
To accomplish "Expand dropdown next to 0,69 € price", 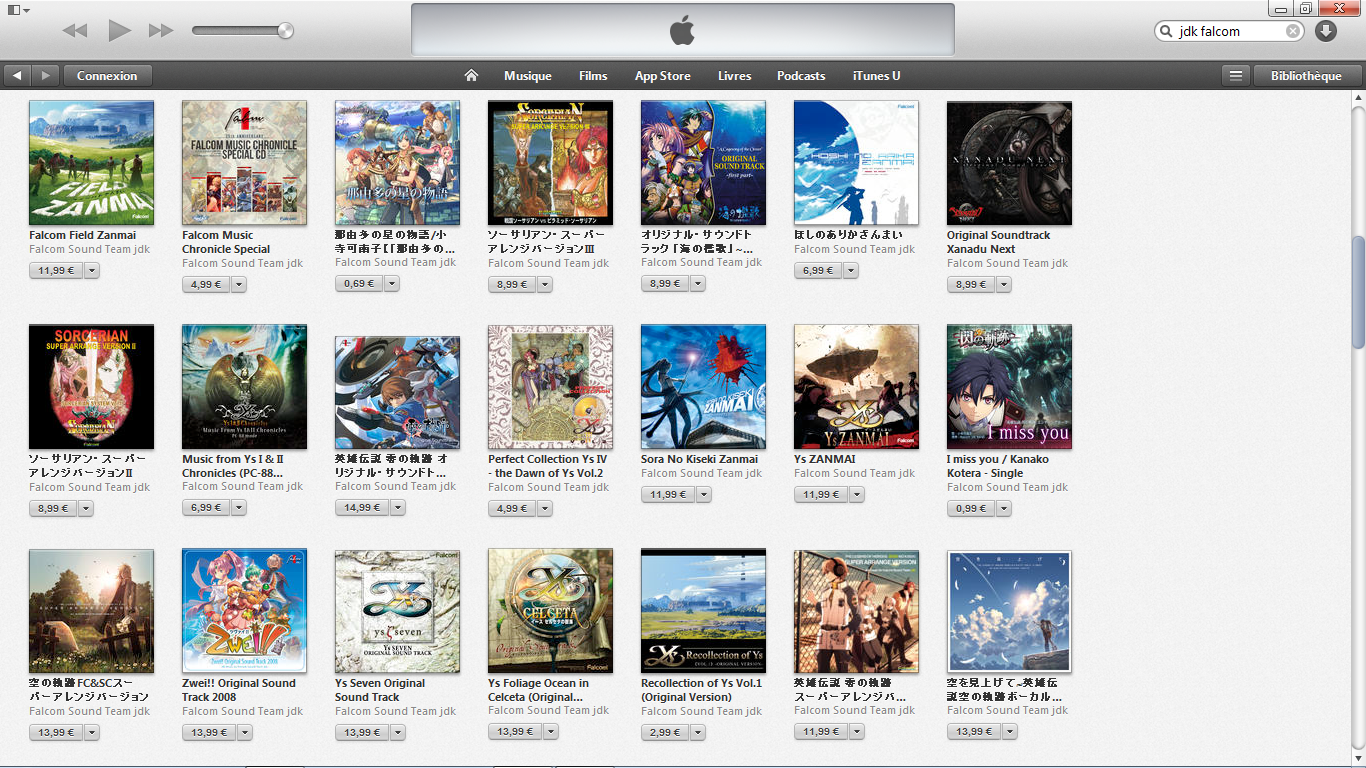I will click(391, 284).
